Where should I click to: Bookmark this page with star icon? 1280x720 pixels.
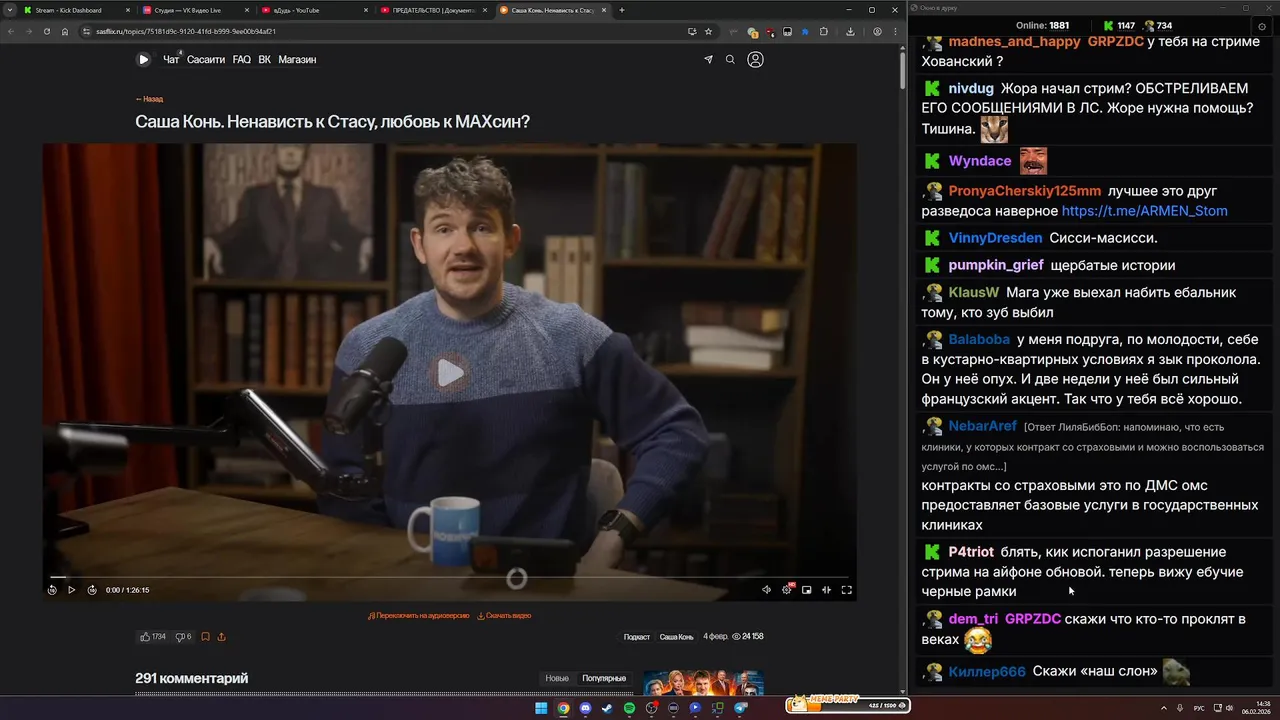pos(708,31)
